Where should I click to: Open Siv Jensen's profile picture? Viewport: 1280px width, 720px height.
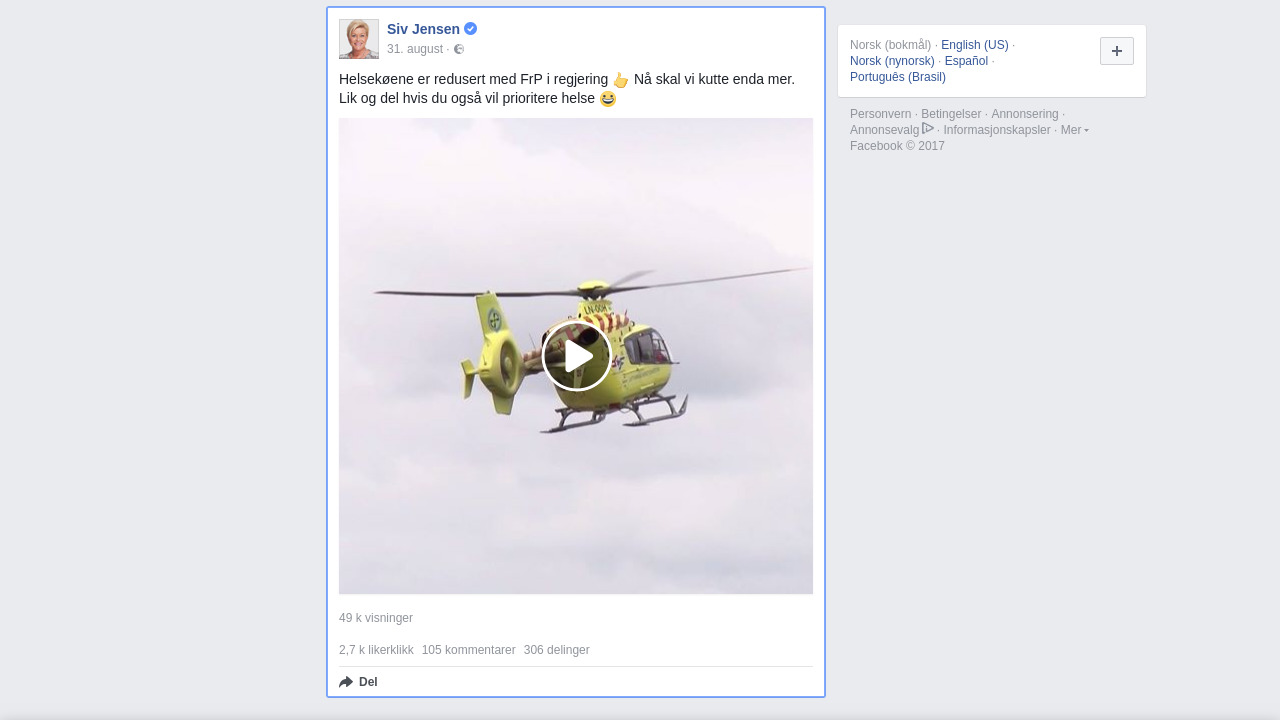pyautogui.click(x=359, y=39)
